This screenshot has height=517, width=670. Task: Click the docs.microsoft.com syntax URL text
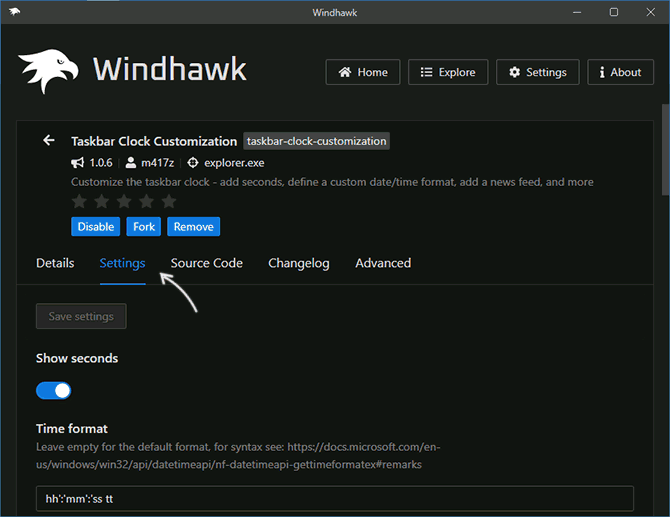[x=238, y=455]
